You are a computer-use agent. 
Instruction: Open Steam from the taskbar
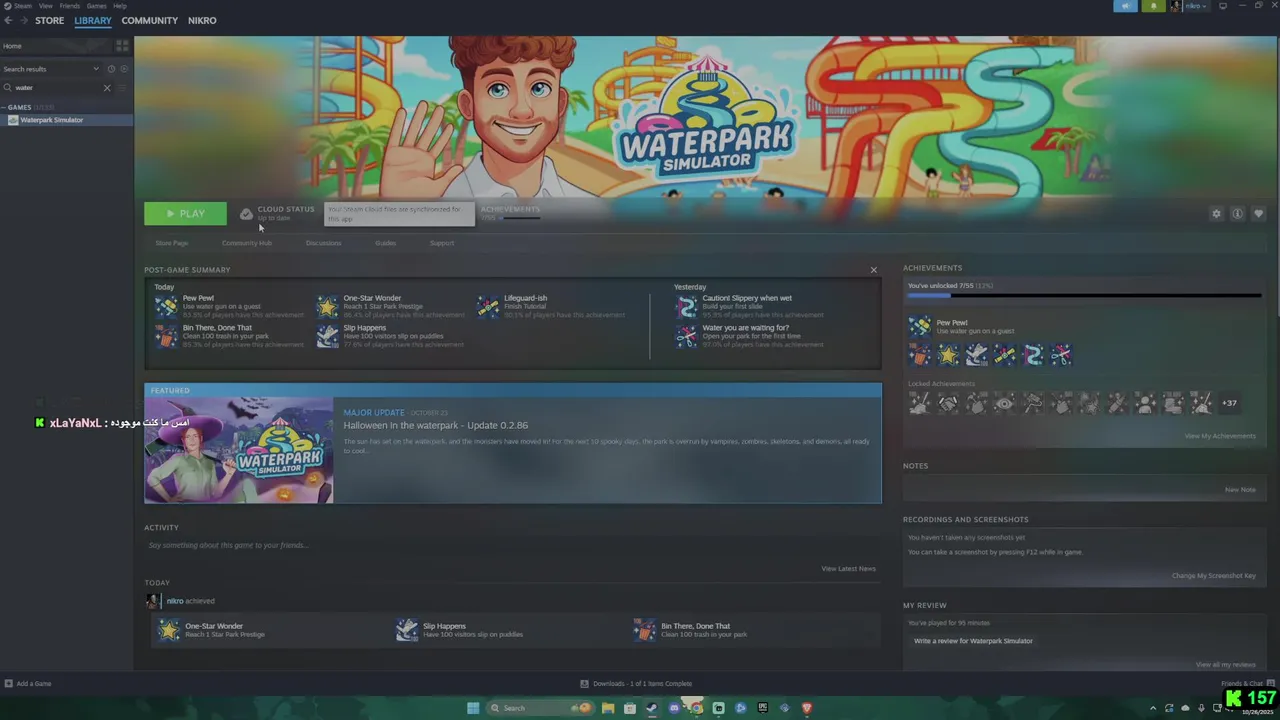pyautogui.click(x=652, y=708)
